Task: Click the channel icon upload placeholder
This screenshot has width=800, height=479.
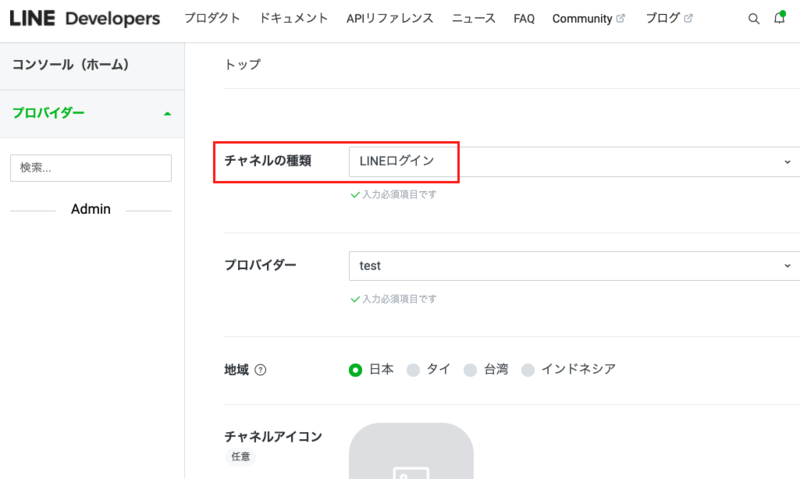Action: [411, 451]
